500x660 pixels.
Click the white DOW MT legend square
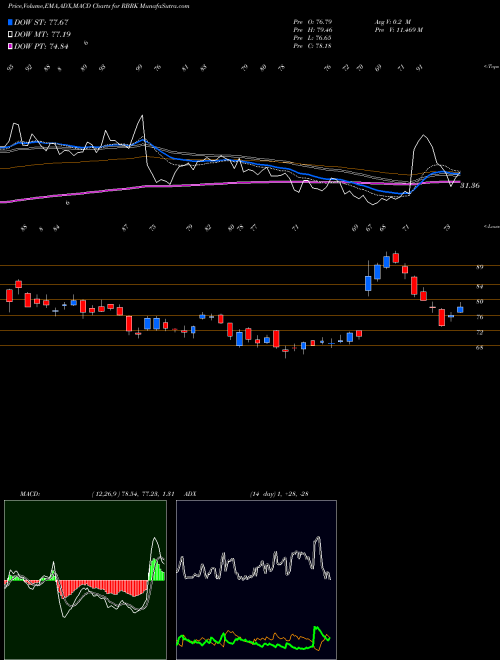[10, 35]
